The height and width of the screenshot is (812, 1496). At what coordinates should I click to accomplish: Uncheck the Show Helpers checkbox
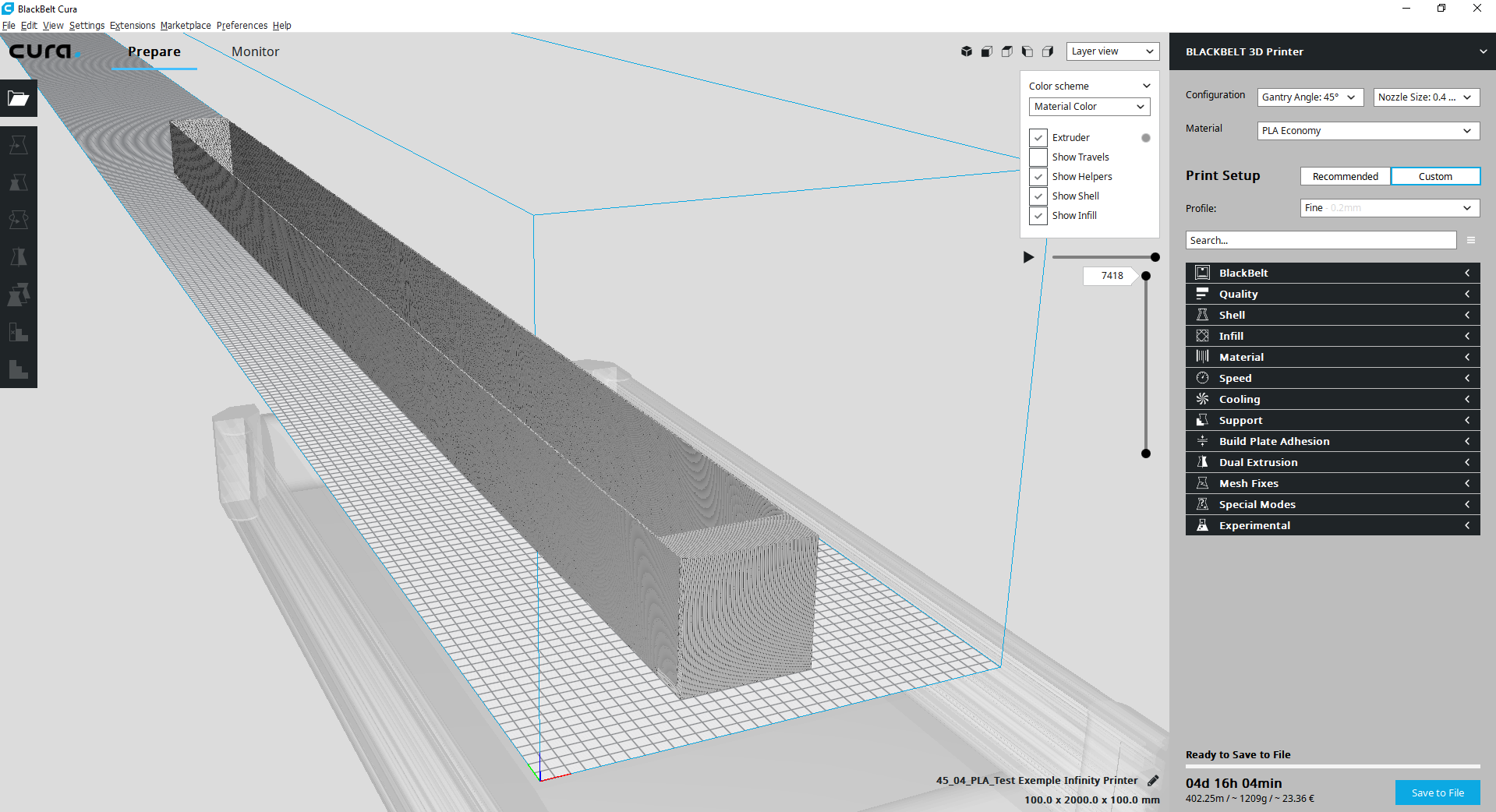click(x=1038, y=177)
